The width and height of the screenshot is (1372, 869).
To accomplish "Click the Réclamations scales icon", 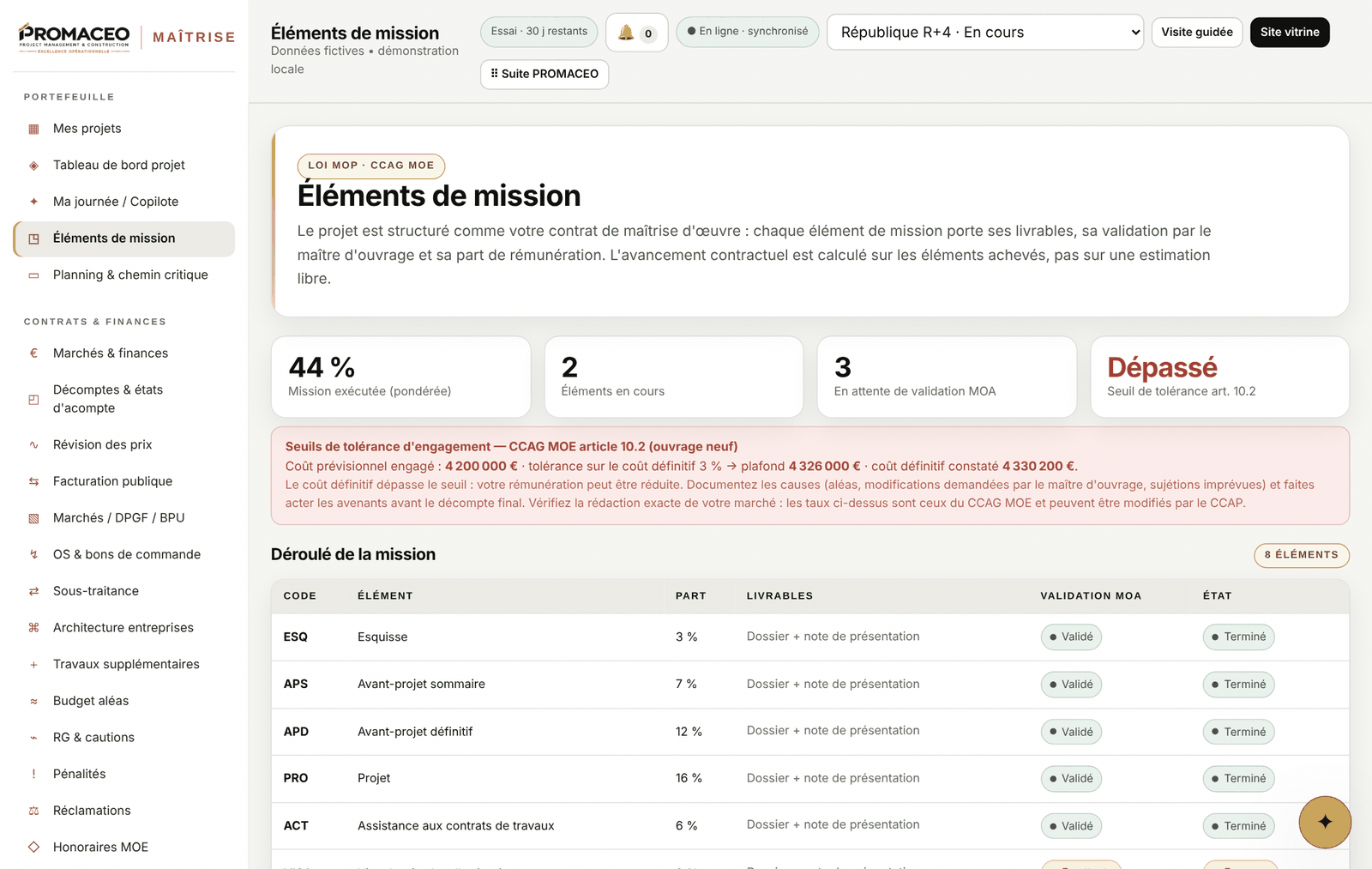I will [34, 811].
